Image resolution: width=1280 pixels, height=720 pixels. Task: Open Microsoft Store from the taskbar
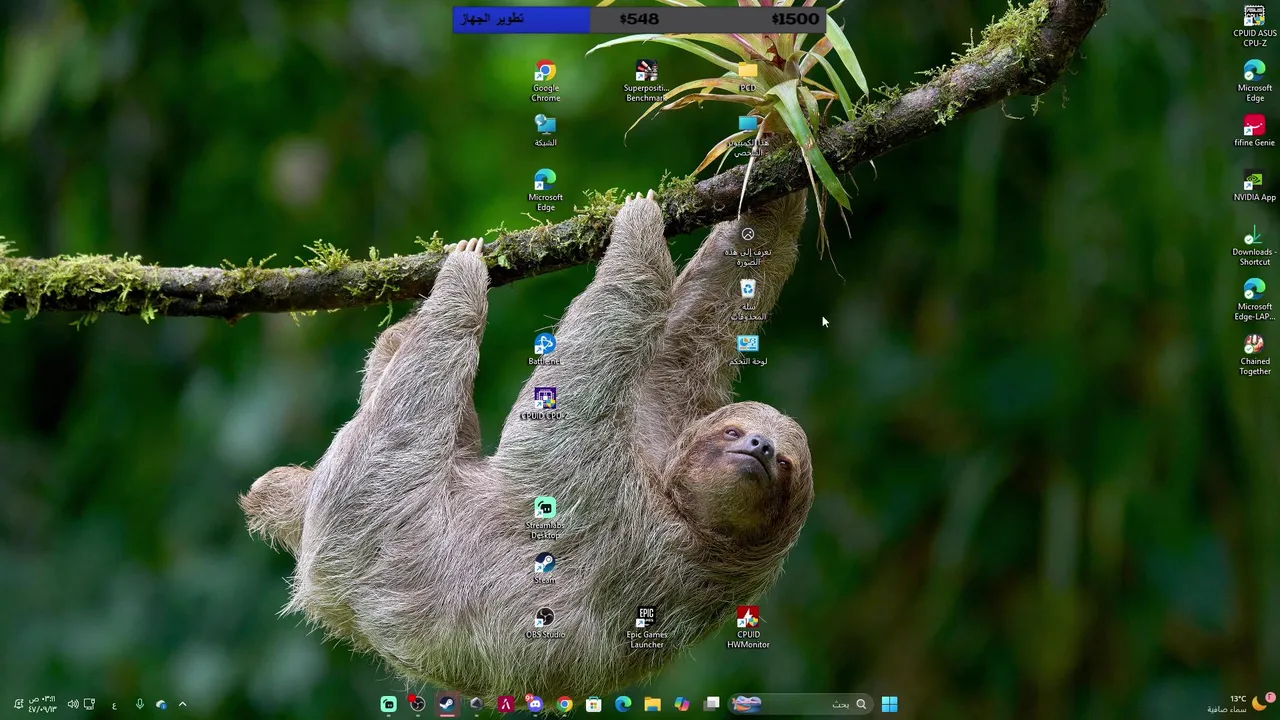coord(594,704)
